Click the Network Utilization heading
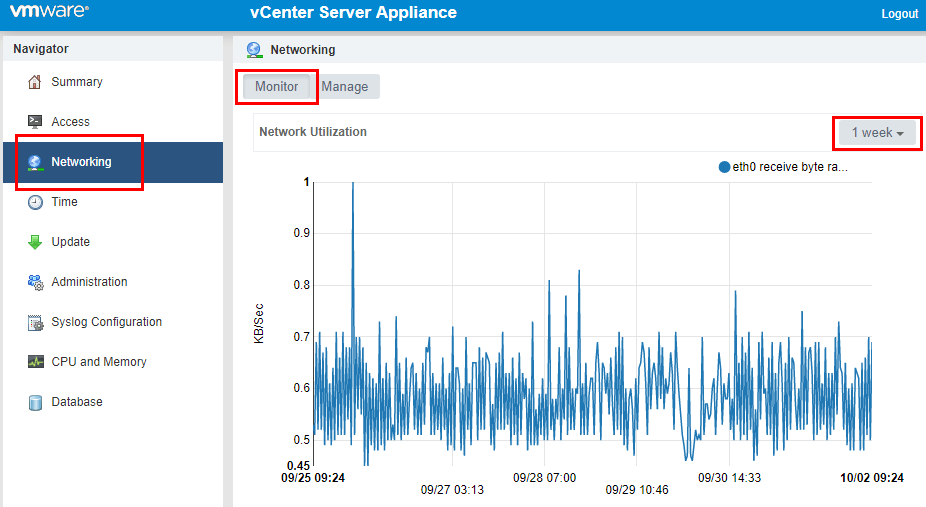The image size is (926, 507). click(313, 132)
